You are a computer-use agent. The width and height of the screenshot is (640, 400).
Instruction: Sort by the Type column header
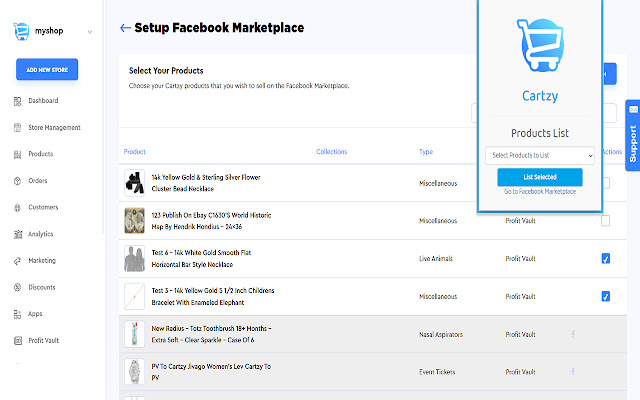[x=426, y=152]
